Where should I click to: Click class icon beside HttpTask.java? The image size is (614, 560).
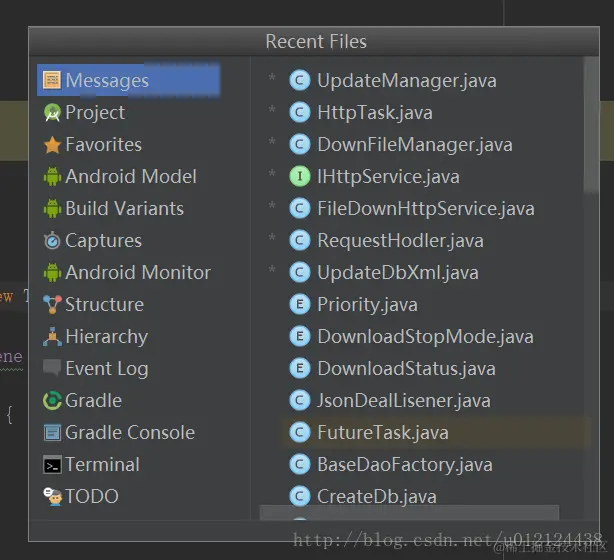point(300,113)
